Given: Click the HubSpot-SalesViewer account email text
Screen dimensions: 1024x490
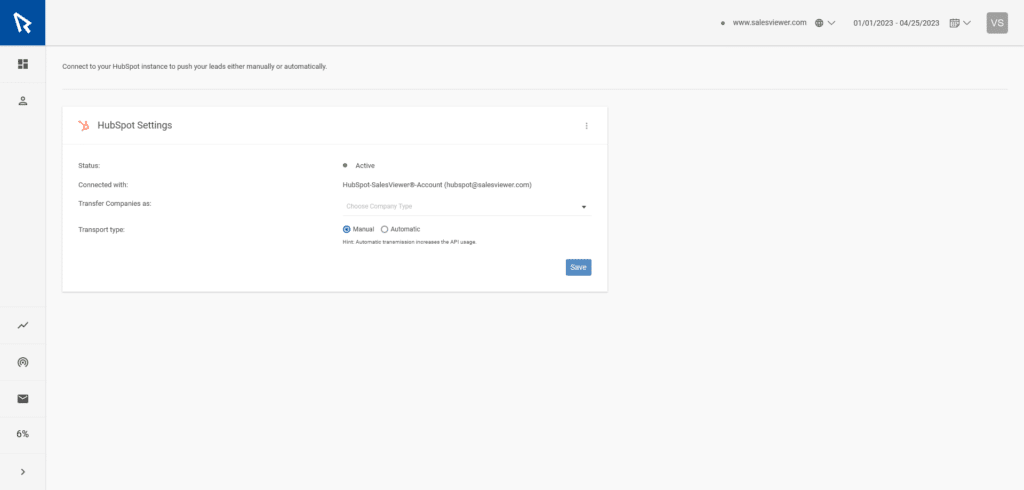Looking at the screenshot, I should [x=437, y=185].
